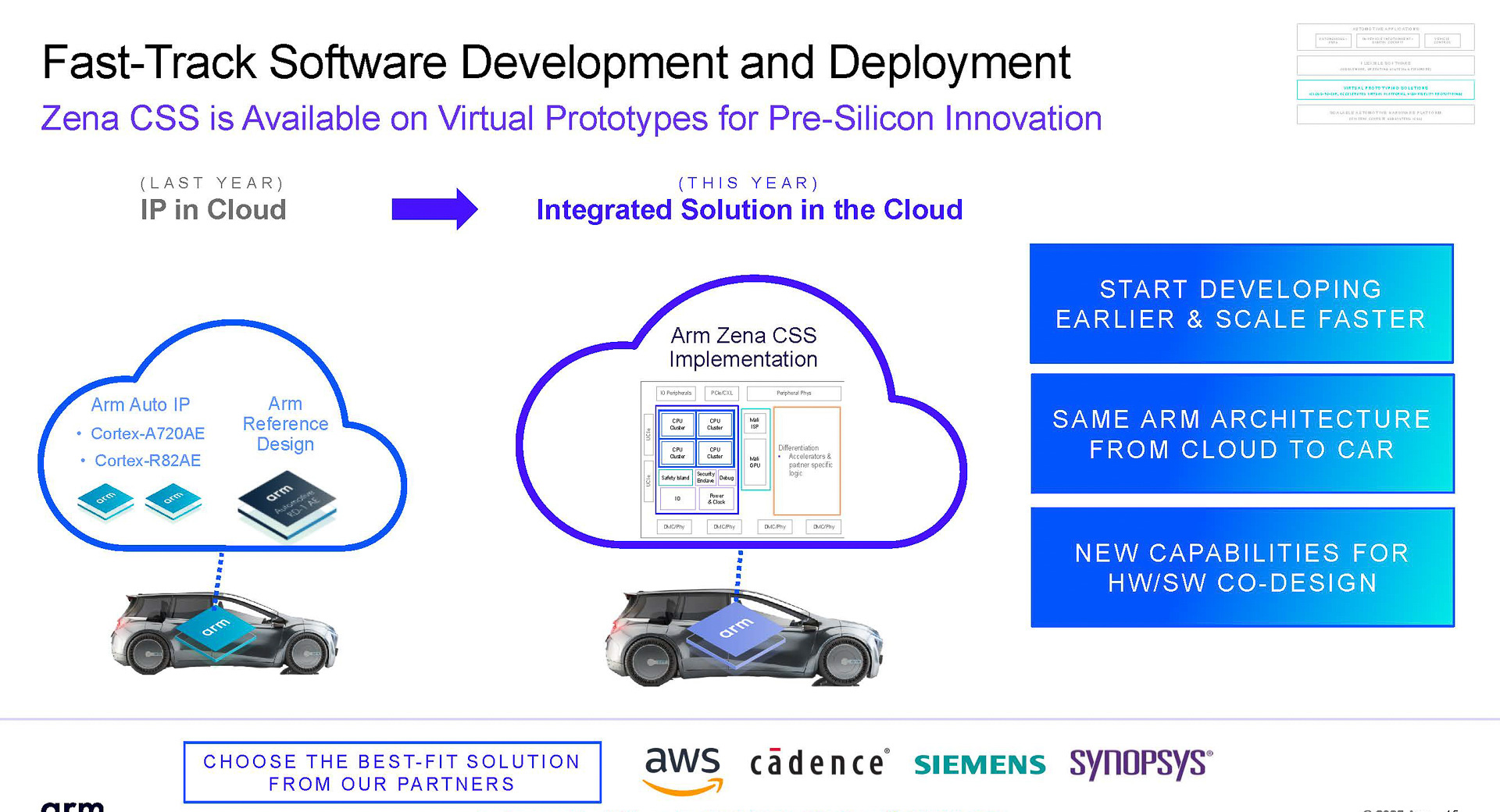Click the Arm Reference Design label

(x=285, y=424)
